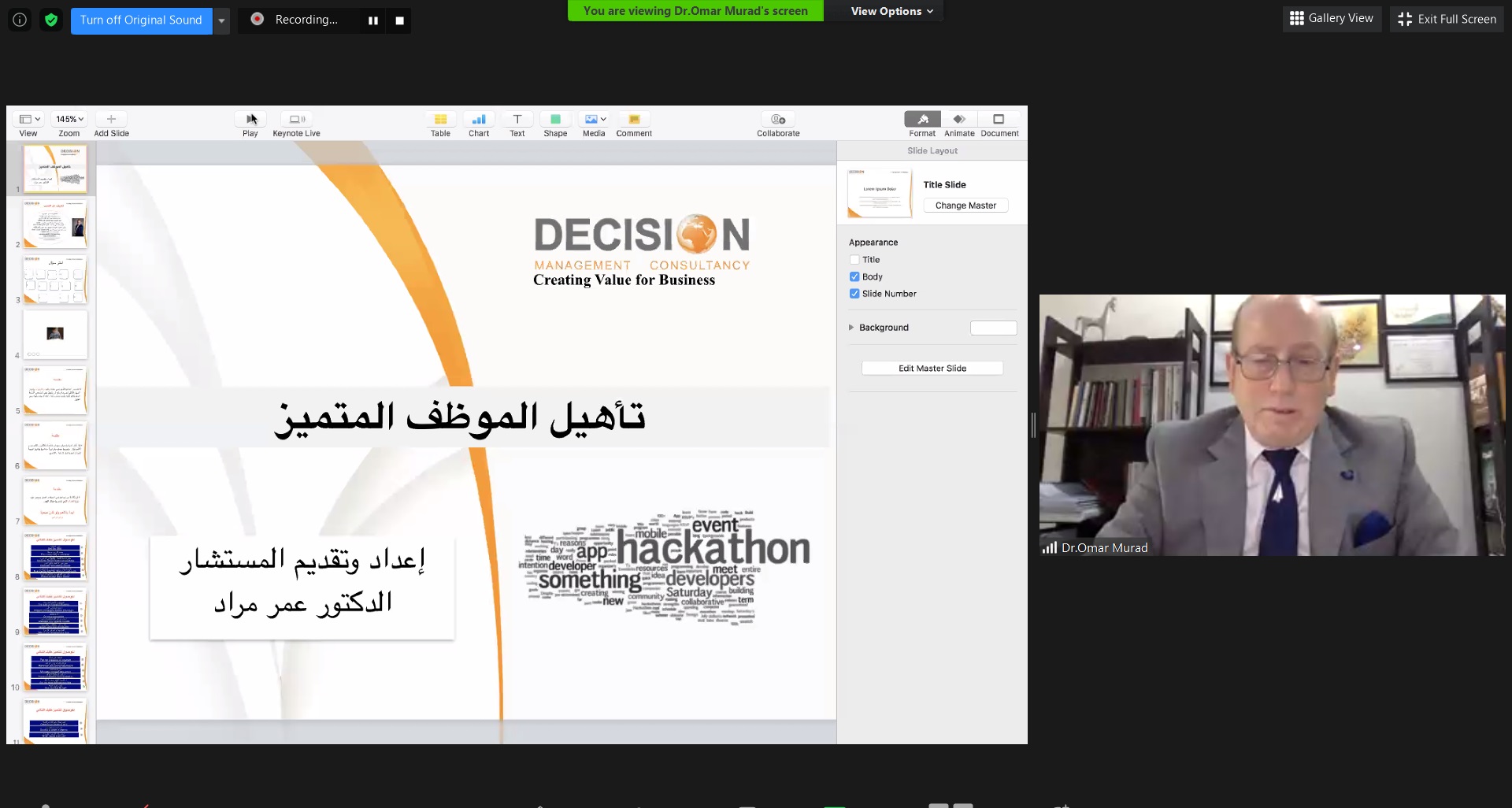Insert a Chart from the toolbar
1512x808 pixels.
479,120
